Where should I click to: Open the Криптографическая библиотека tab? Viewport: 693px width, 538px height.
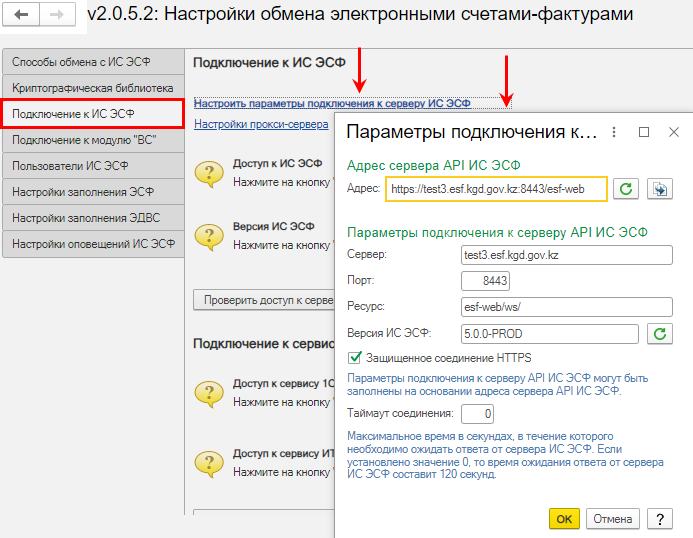click(x=93, y=88)
